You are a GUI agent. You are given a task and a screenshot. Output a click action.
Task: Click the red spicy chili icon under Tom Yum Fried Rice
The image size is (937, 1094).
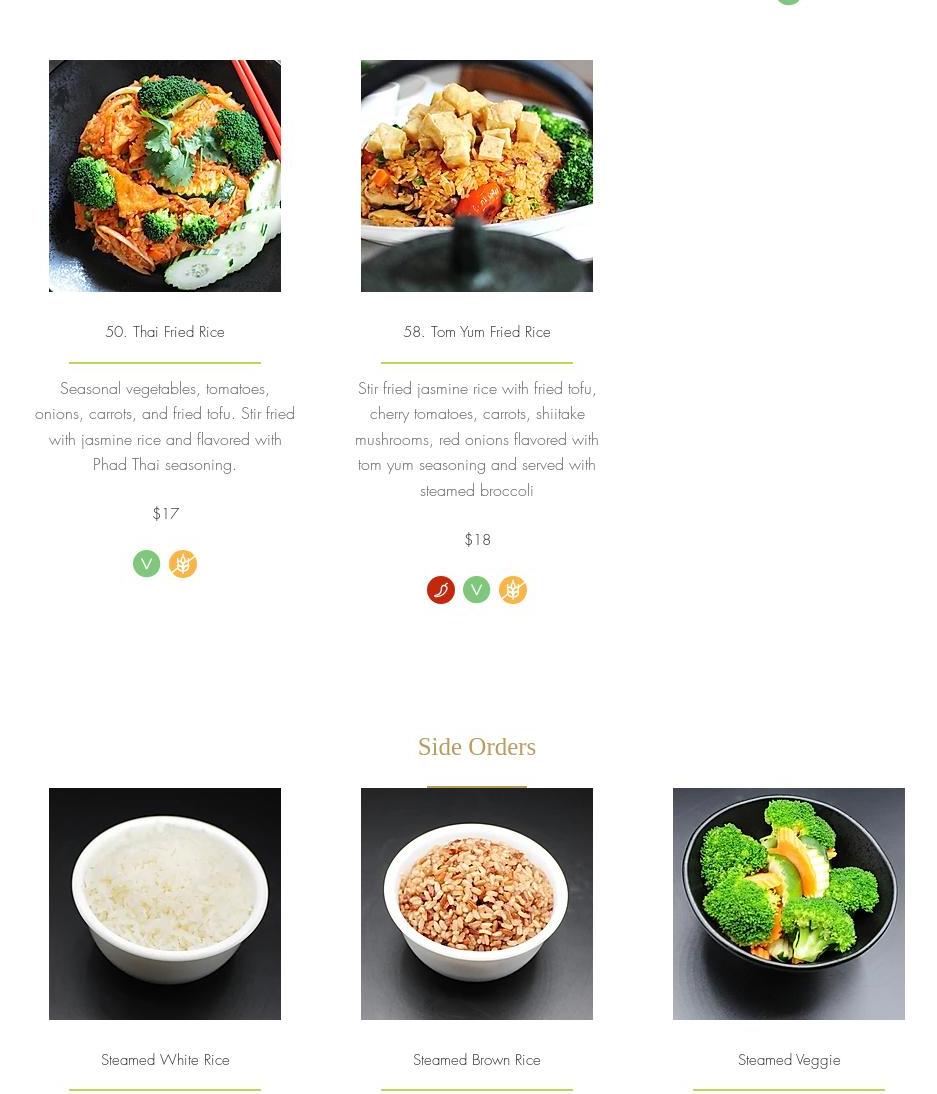click(441, 590)
